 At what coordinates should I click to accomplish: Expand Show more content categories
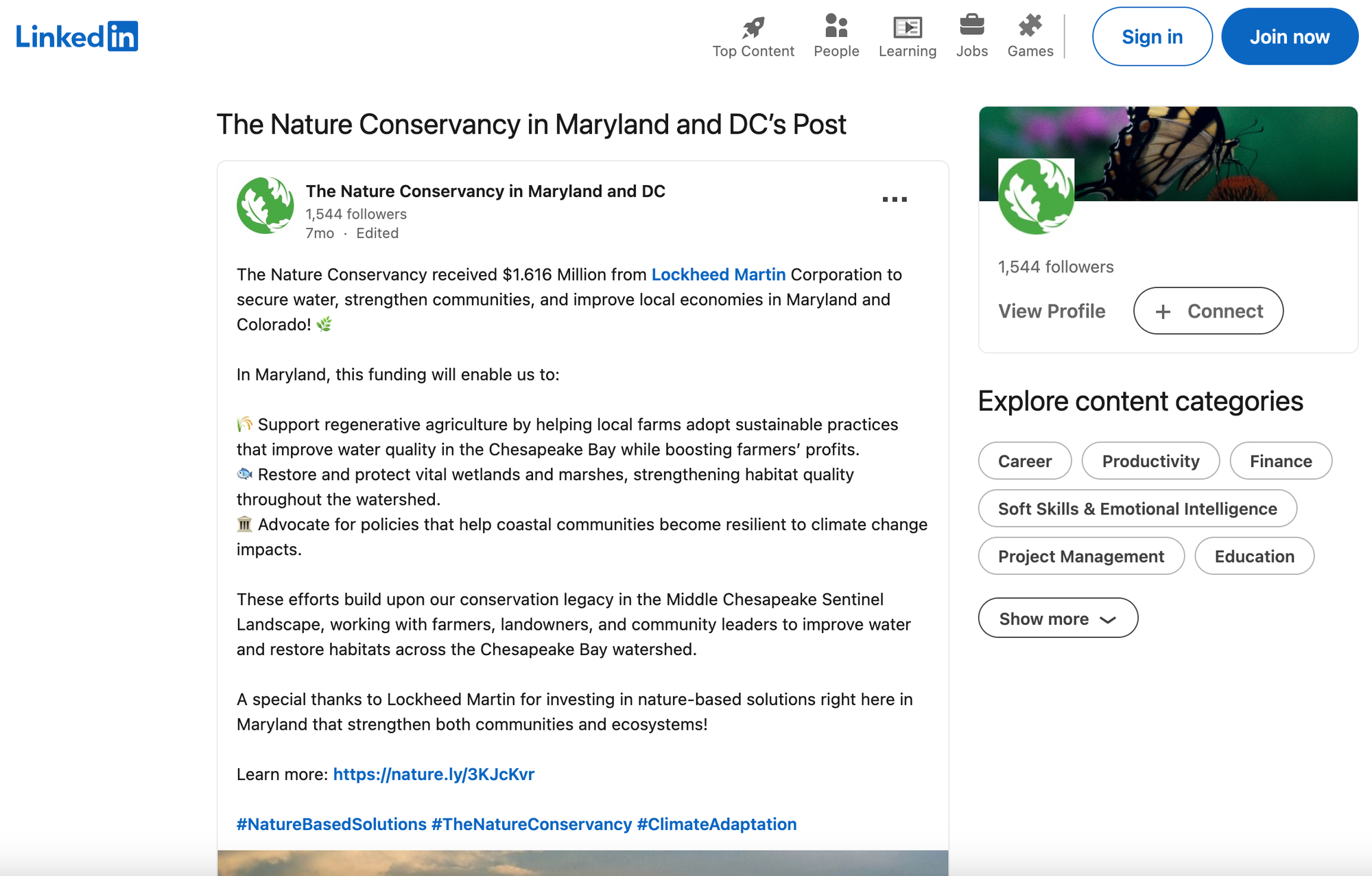(1058, 618)
